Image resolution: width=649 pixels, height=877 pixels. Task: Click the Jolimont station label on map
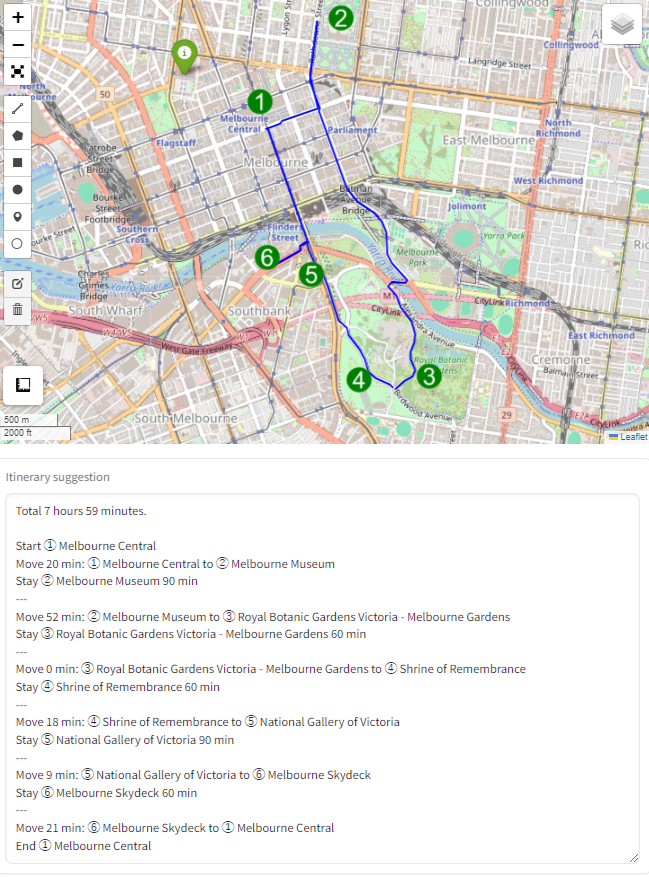point(467,206)
